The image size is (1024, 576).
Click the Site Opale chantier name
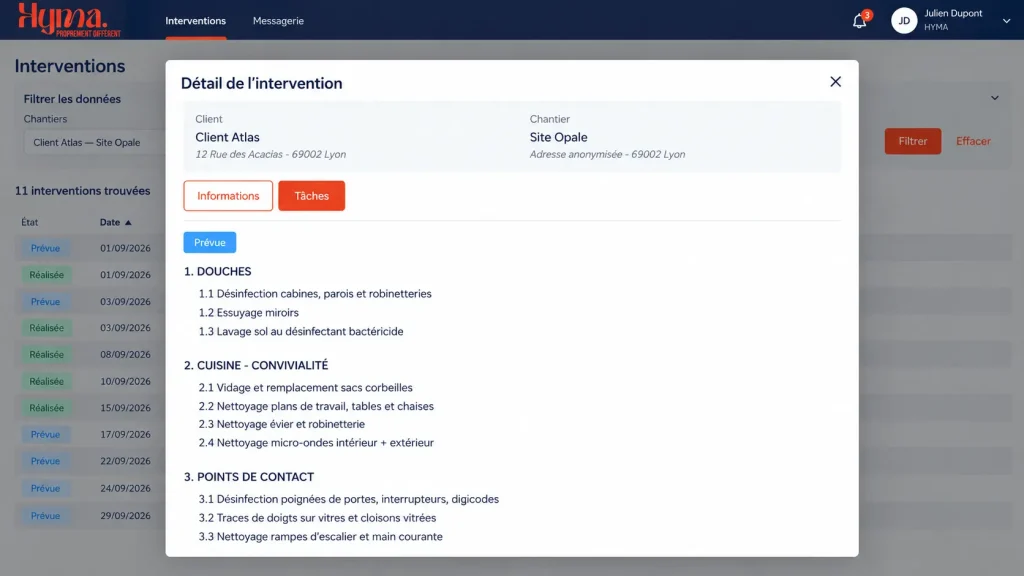click(x=558, y=137)
